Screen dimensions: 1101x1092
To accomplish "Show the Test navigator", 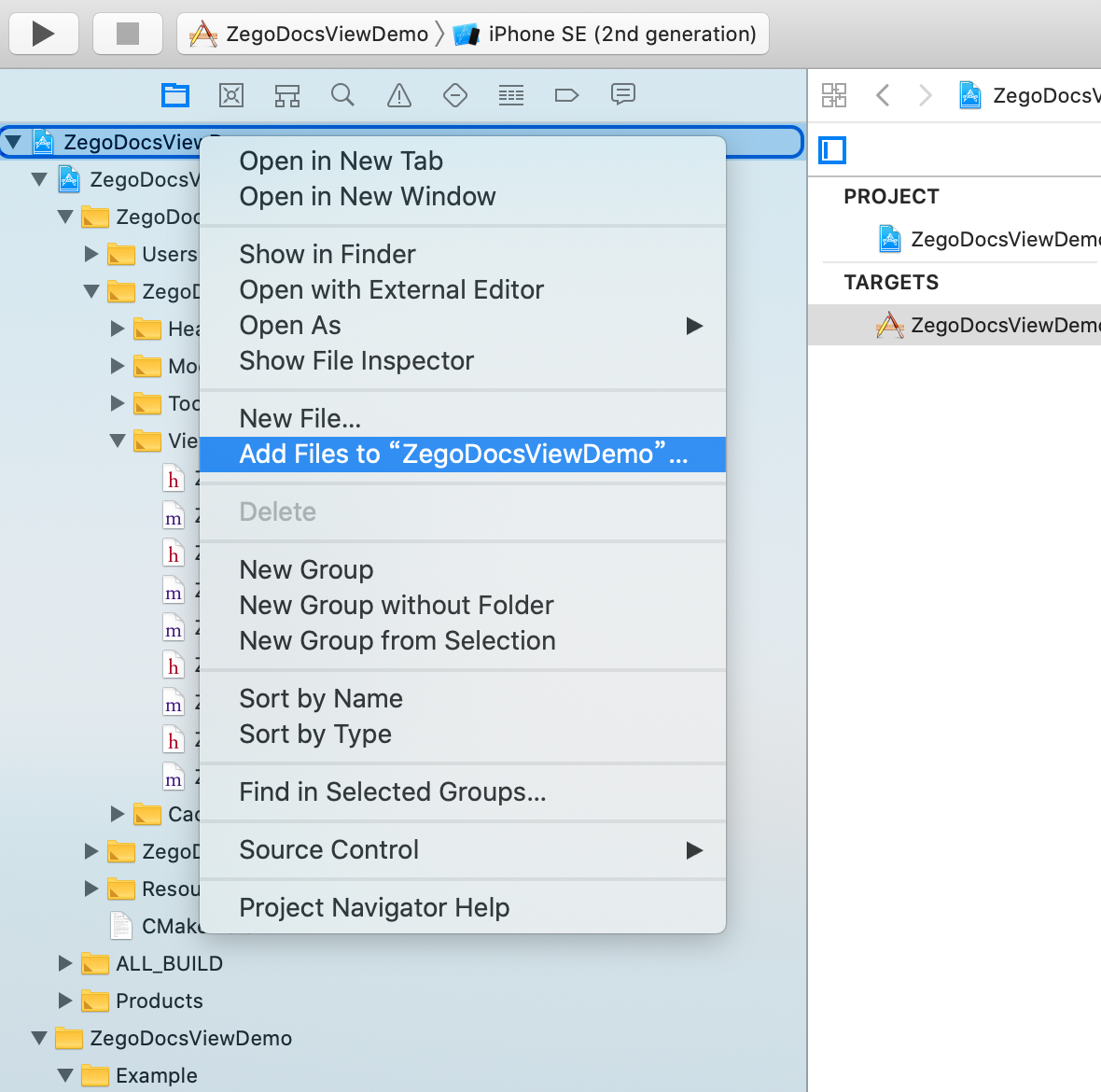I will pyautogui.click(x=455, y=95).
